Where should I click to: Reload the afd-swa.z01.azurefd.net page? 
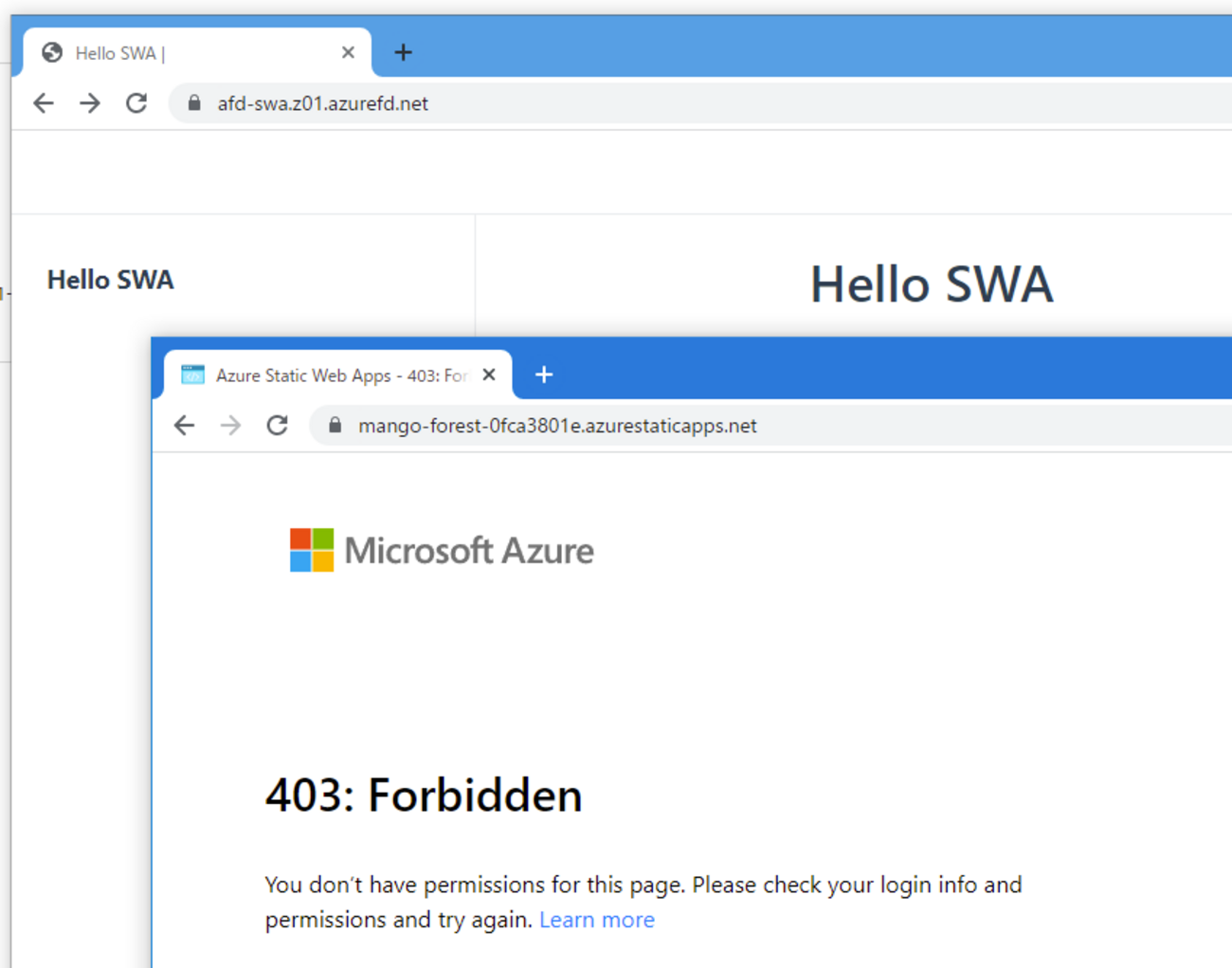tap(136, 103)
